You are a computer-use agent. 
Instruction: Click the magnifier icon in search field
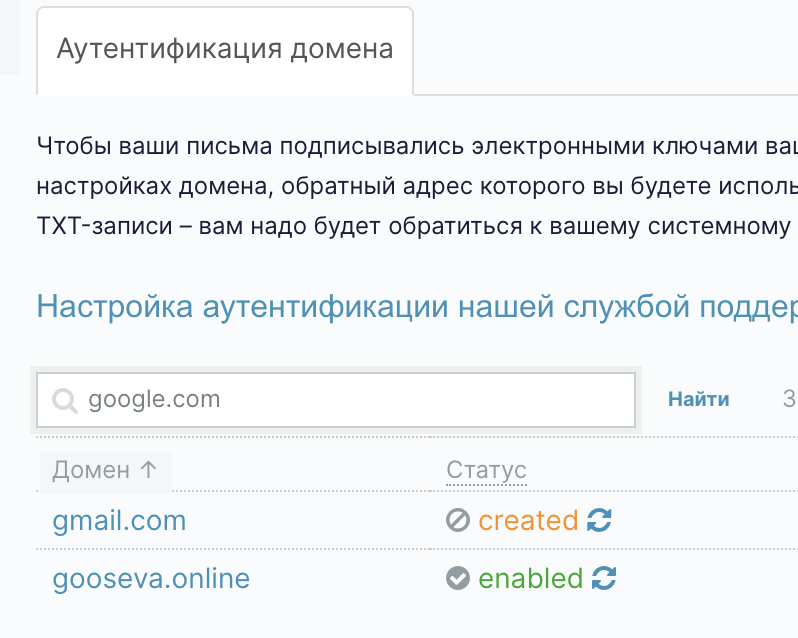[x=65, y=401]
